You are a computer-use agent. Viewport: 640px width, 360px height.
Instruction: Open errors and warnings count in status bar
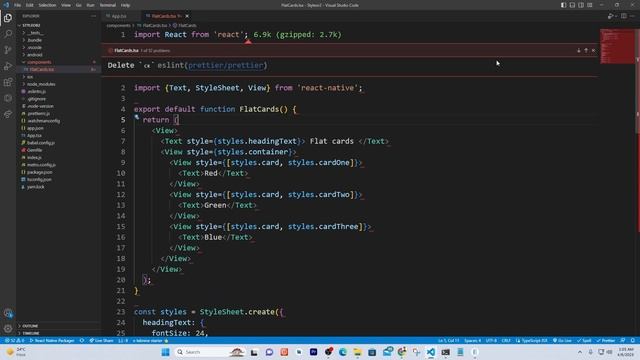[x=15, y=340]
